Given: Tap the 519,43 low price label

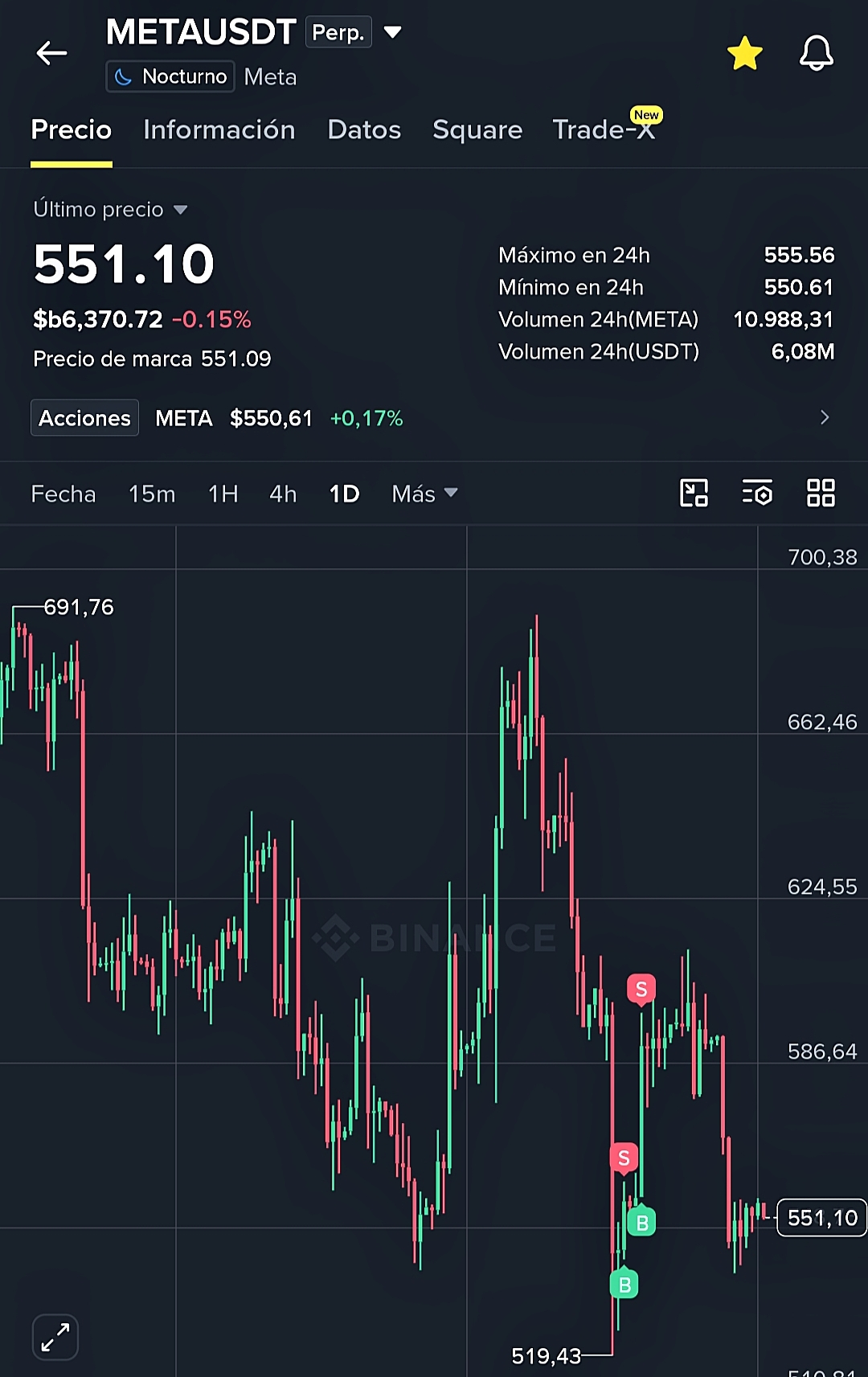Looking at the screenshot, I should [x=546, y=1356].
